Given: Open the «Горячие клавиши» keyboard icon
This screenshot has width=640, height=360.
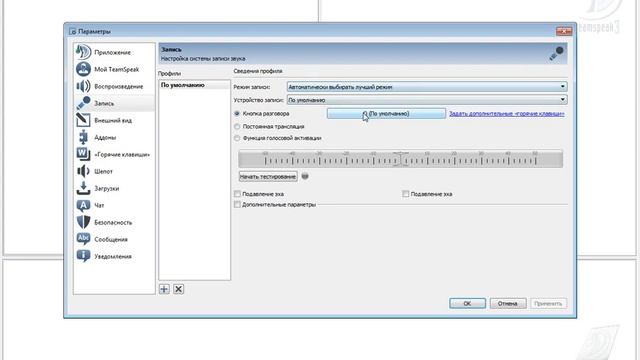Looking at the screenshot, I should click(x=83, y=154).
